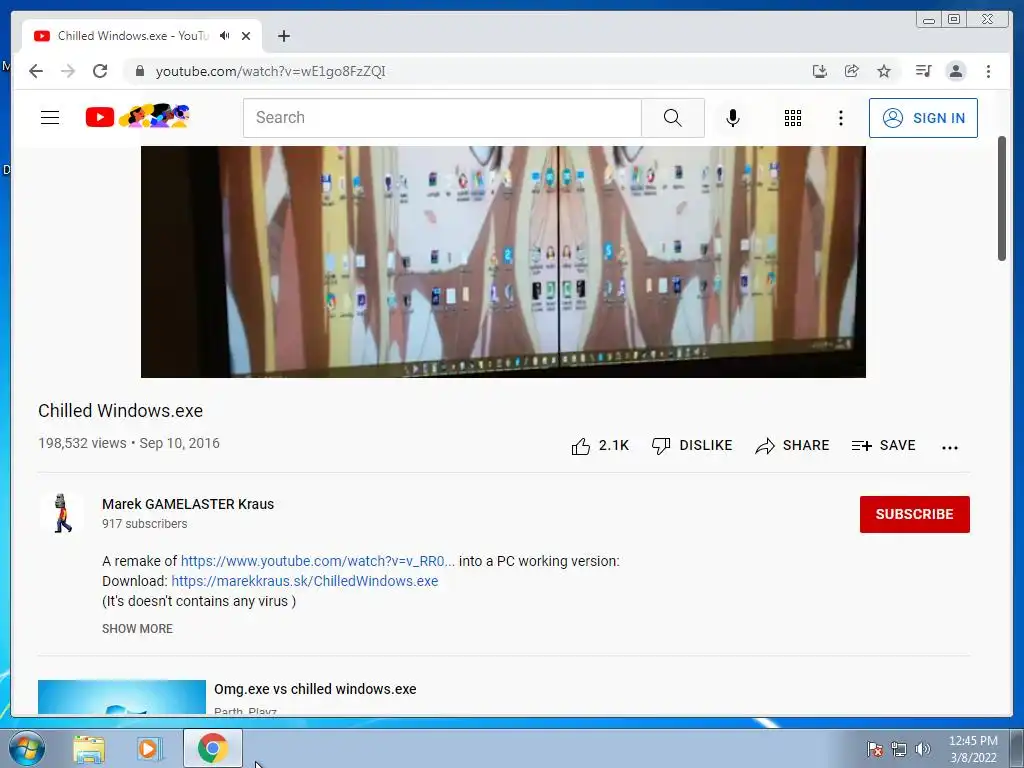Go back to the previous page

[36, 71]
